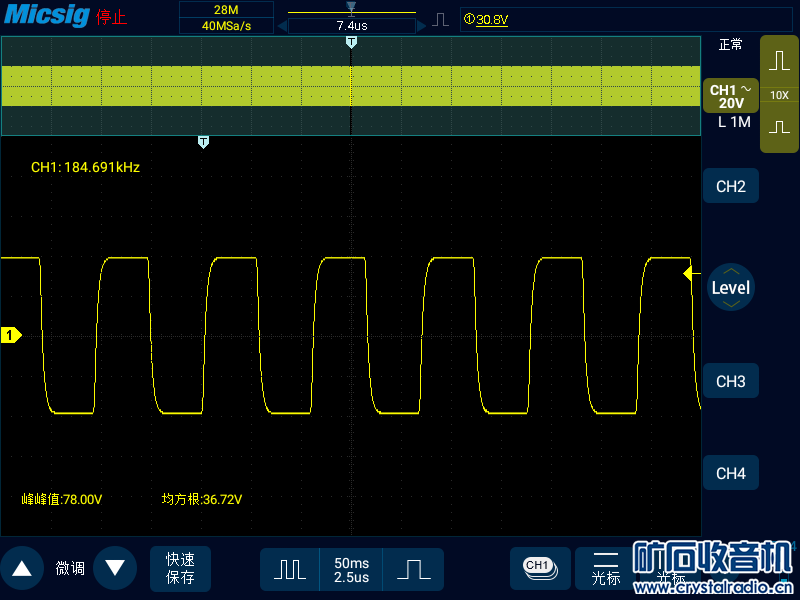Raise trigger level with Level up chevron
Screen dimensions: 800x600
731,271
